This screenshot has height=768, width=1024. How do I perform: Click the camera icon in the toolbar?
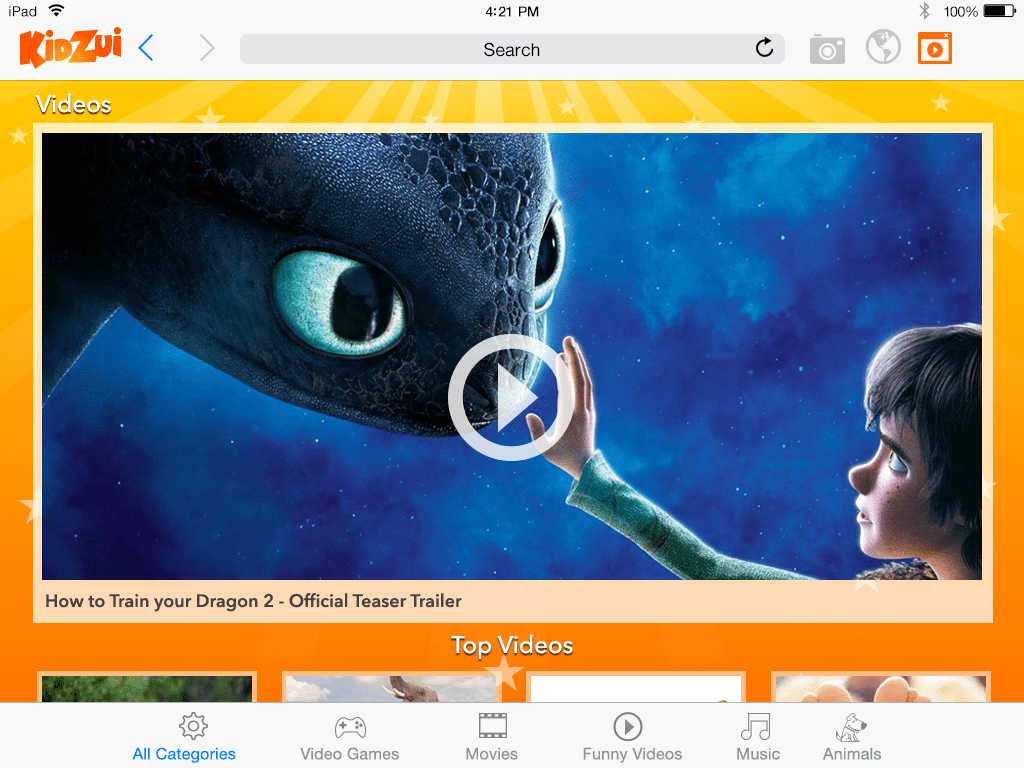(826, 47)
